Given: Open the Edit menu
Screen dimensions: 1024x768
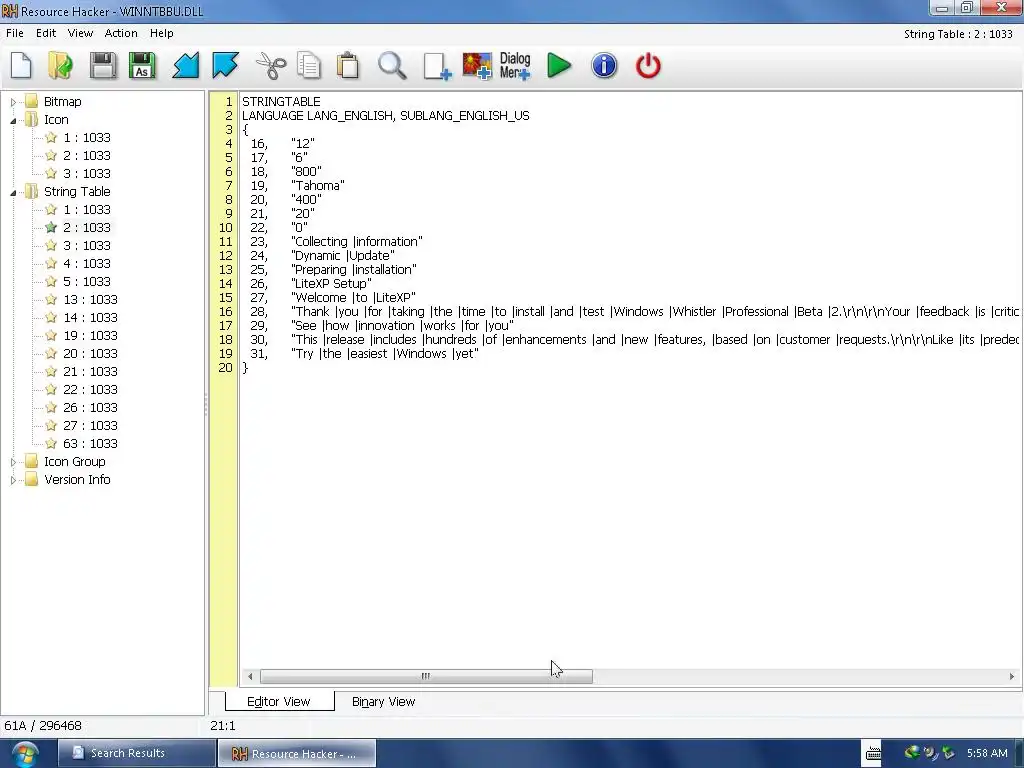Looking at the screenshot, I should [46, 33].
